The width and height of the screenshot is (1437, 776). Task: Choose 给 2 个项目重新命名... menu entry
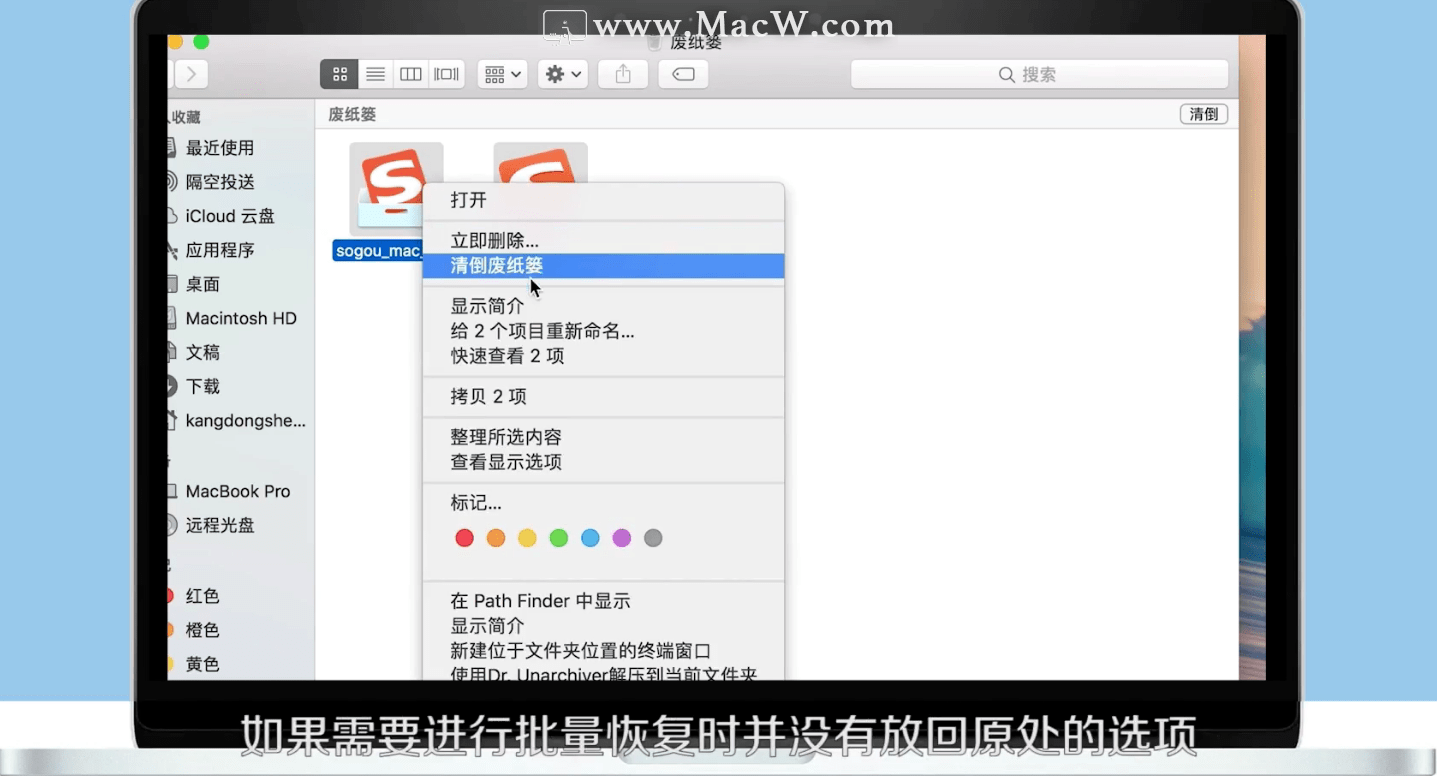603,331
